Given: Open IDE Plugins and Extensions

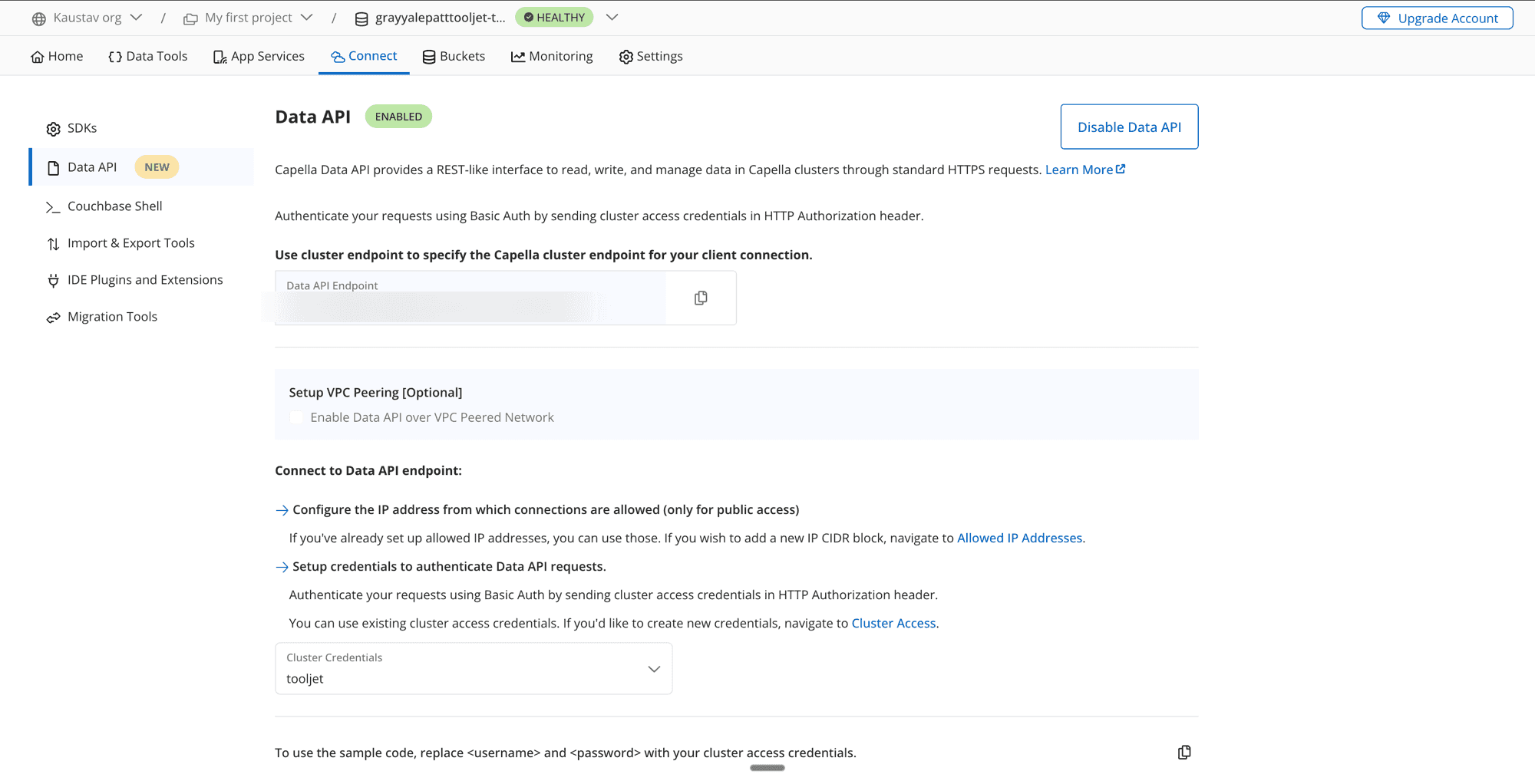Looking at the screenshot, I should [x=145, y=280].
